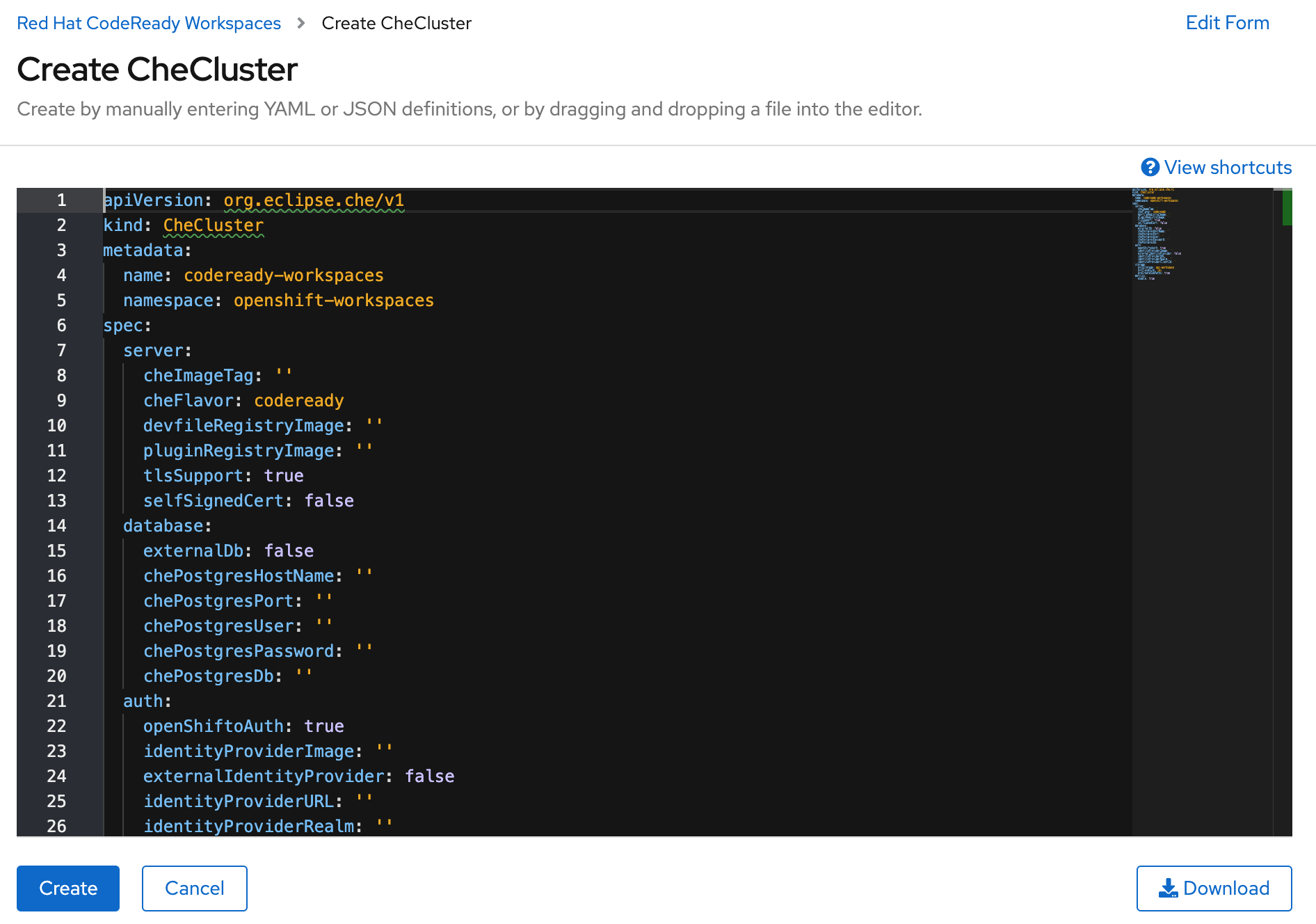Click the 'chePostgresHostName' key
The image size is (1316, 924).
[239, 576]
